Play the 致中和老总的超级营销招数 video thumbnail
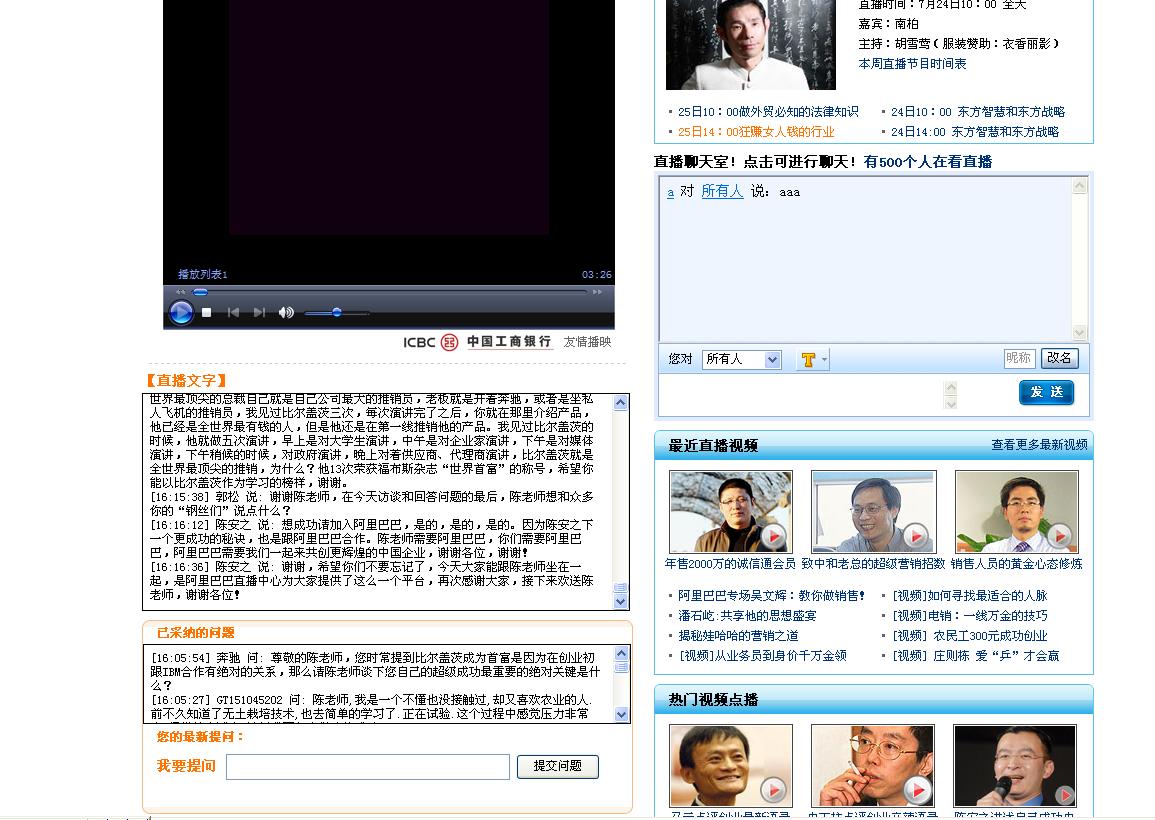 [x=874, y=511]
